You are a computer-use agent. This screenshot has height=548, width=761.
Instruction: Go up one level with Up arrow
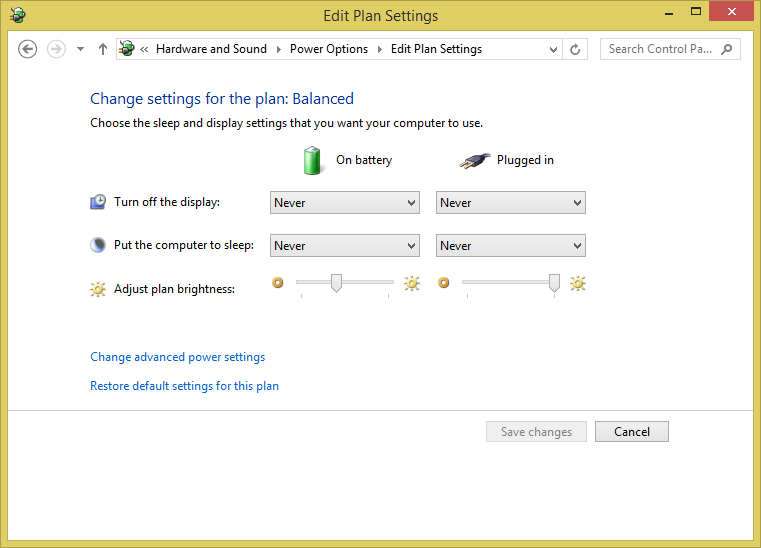click(x=102, y=49)
